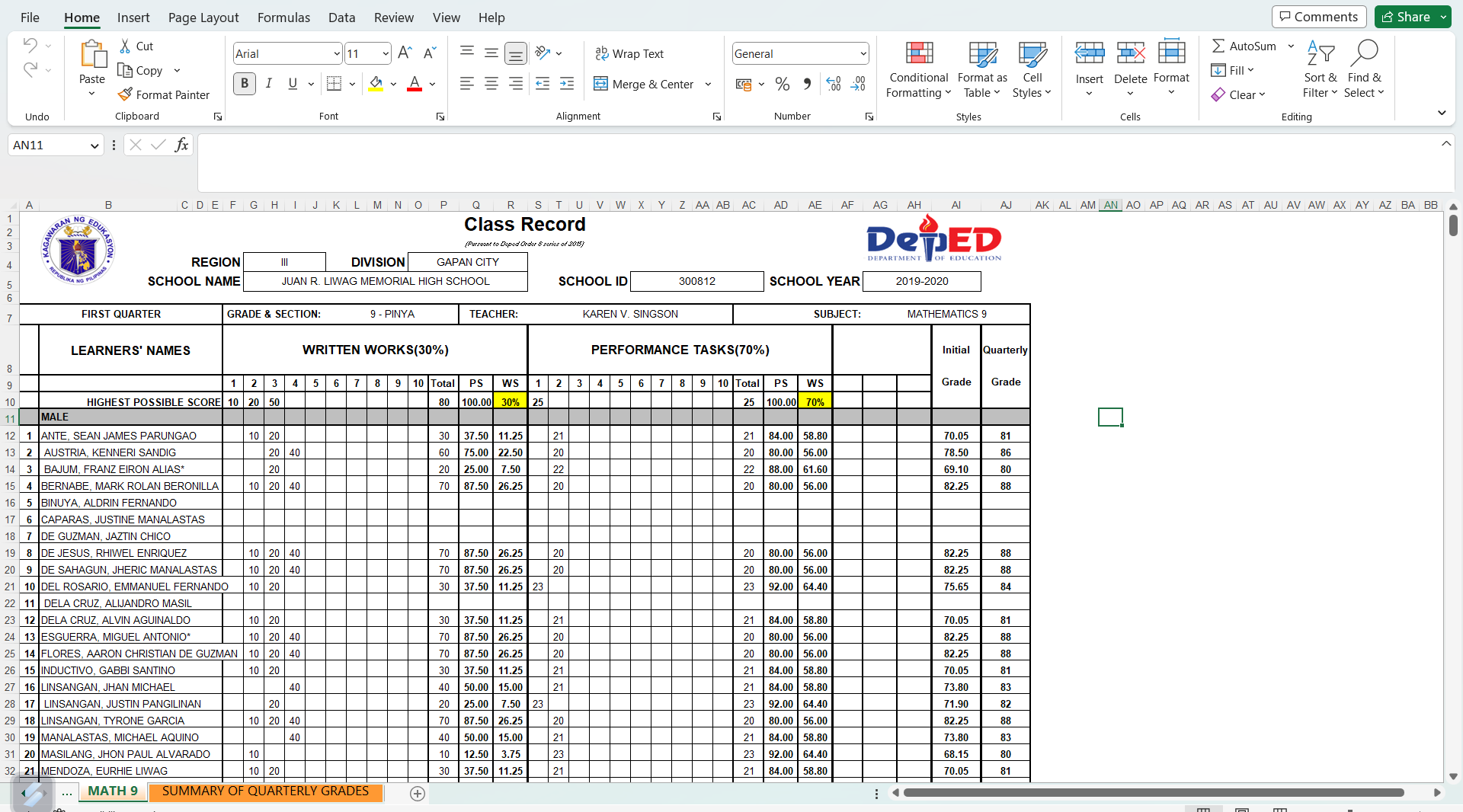Click the Increase Decimal icon
Screen dimensions: 1463x812
click(x=834, y=84)
